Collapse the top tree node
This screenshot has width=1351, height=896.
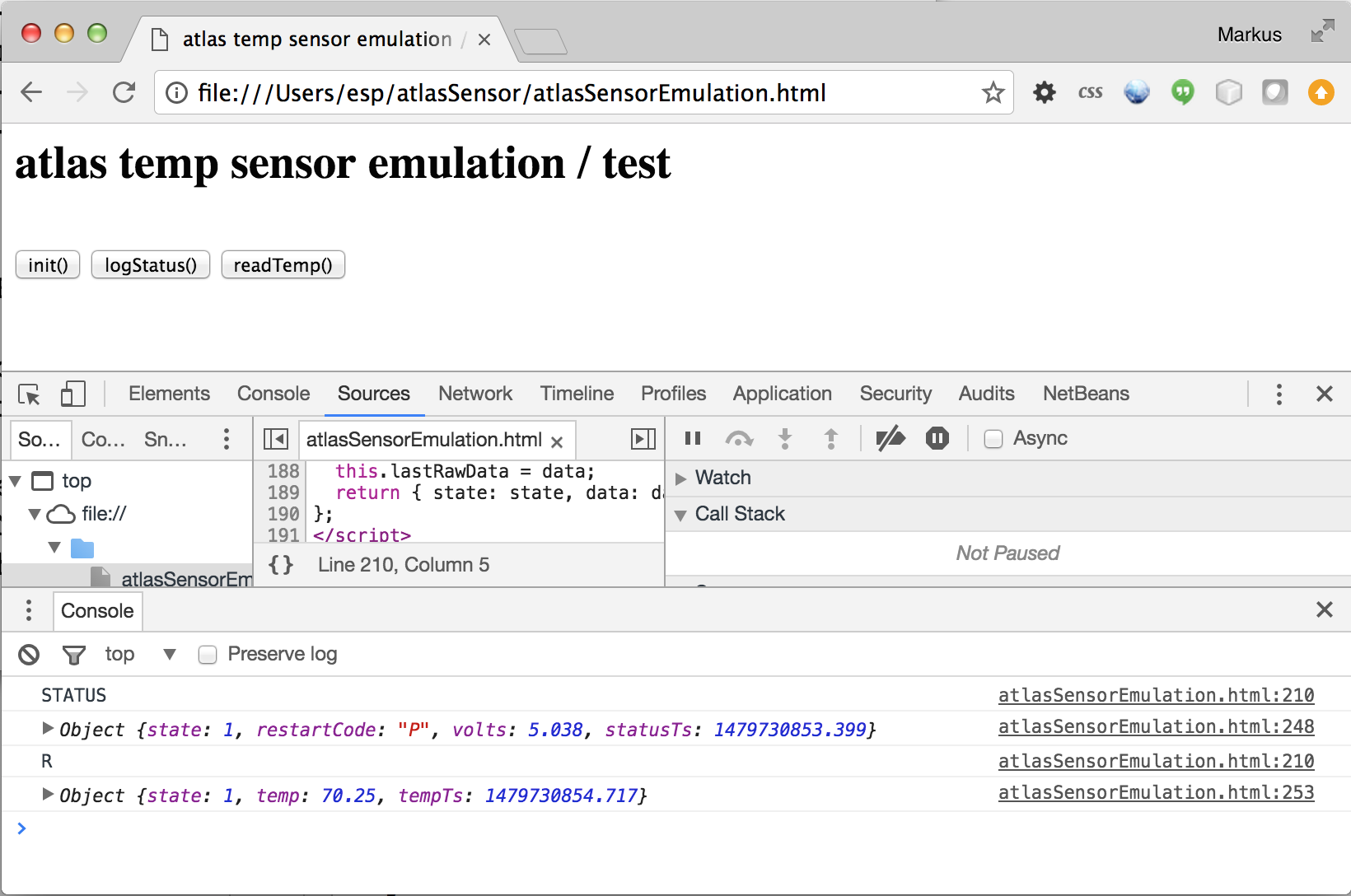click(15, 481)
